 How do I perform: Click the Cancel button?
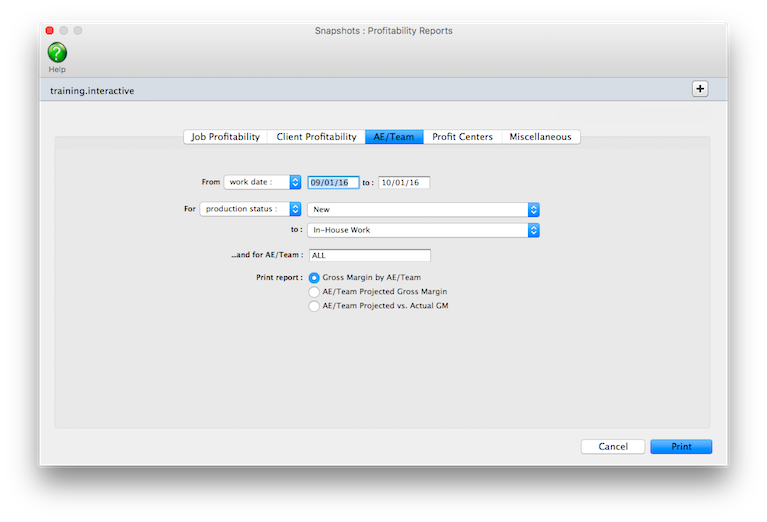click(x=613, y=447)
